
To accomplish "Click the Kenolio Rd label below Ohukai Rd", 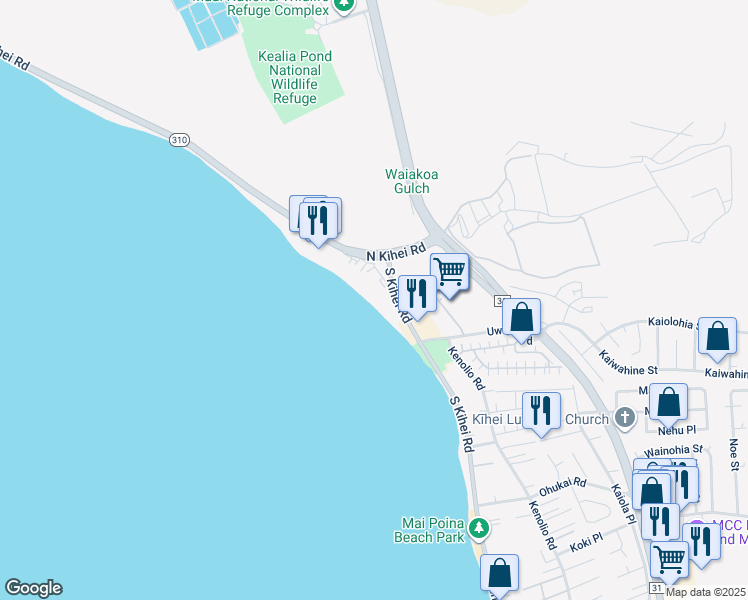I will [542, 525].
